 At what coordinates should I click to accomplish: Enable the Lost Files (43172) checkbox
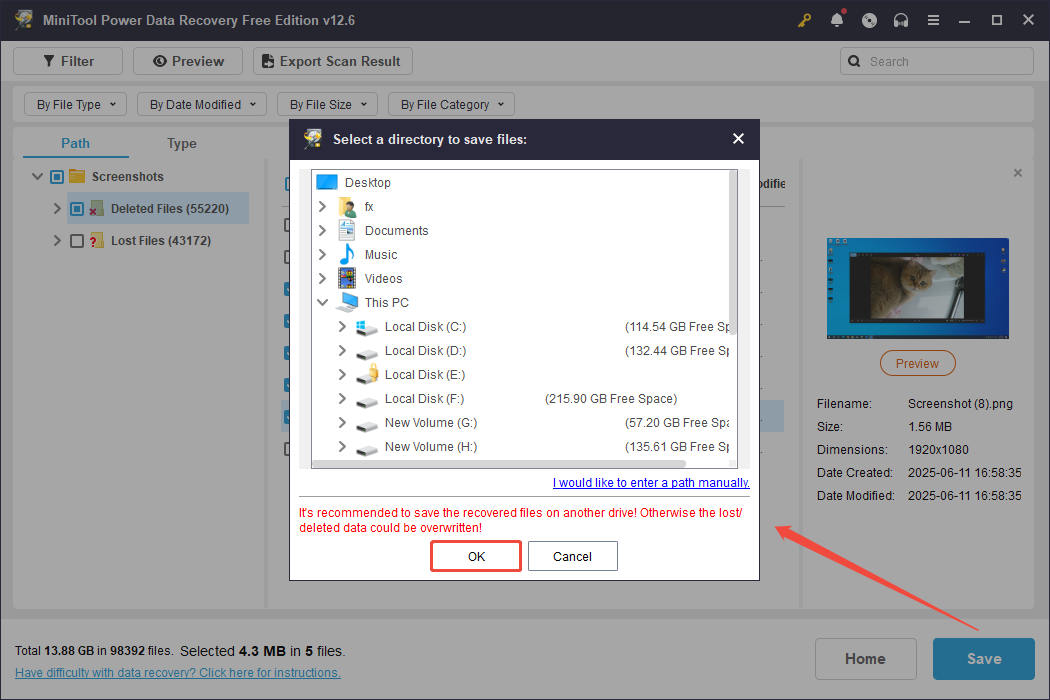tap(75, 240)
